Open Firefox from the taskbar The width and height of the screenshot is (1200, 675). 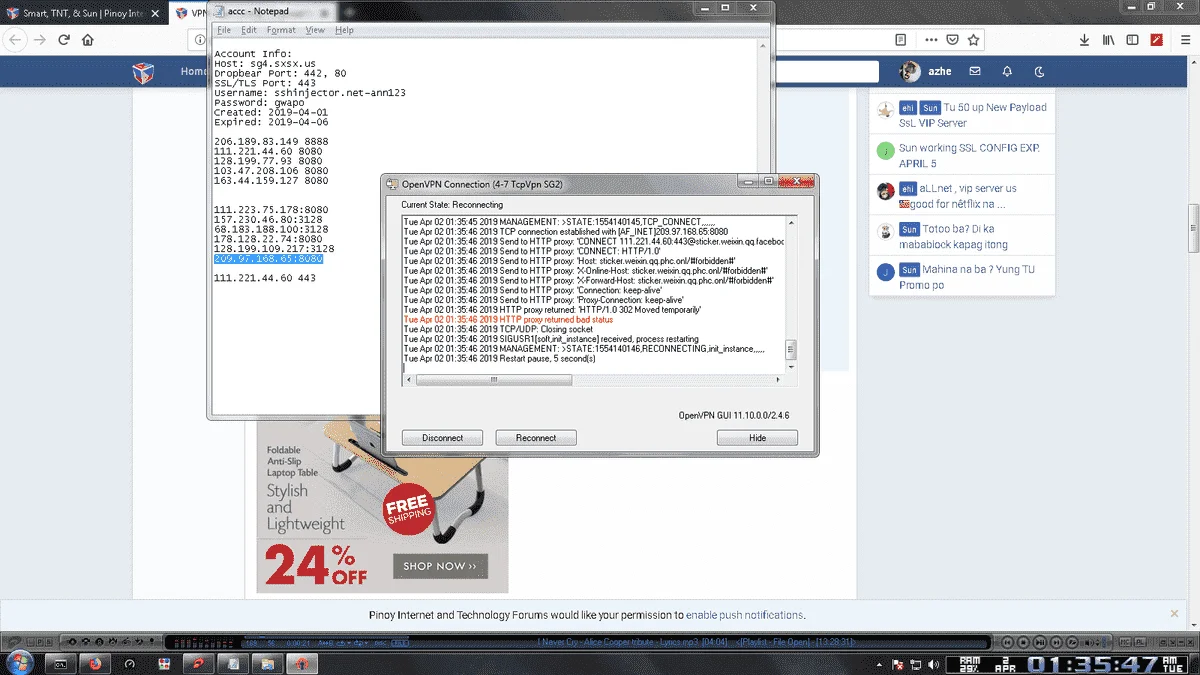tap(95, 663)
